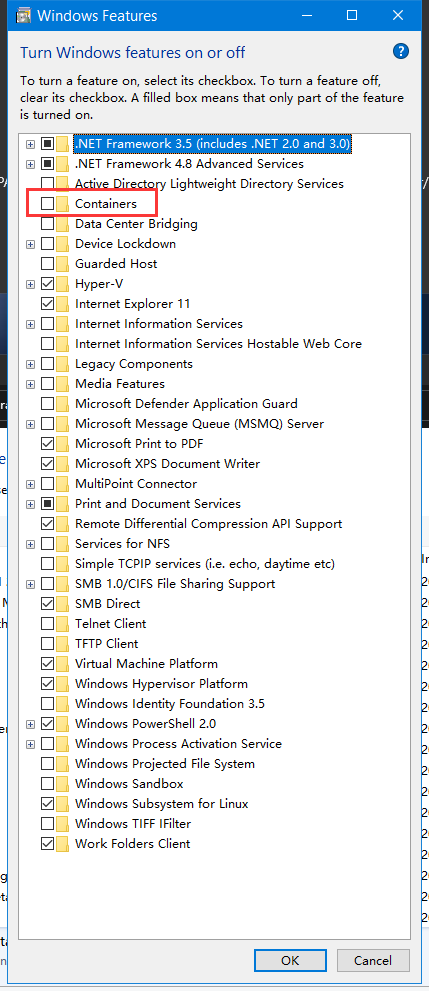The height and width of the screenshot is (991, 429).
Task: Expand SMB 1.0/CIFS File Sharing Support
Action: coord(30,584)
